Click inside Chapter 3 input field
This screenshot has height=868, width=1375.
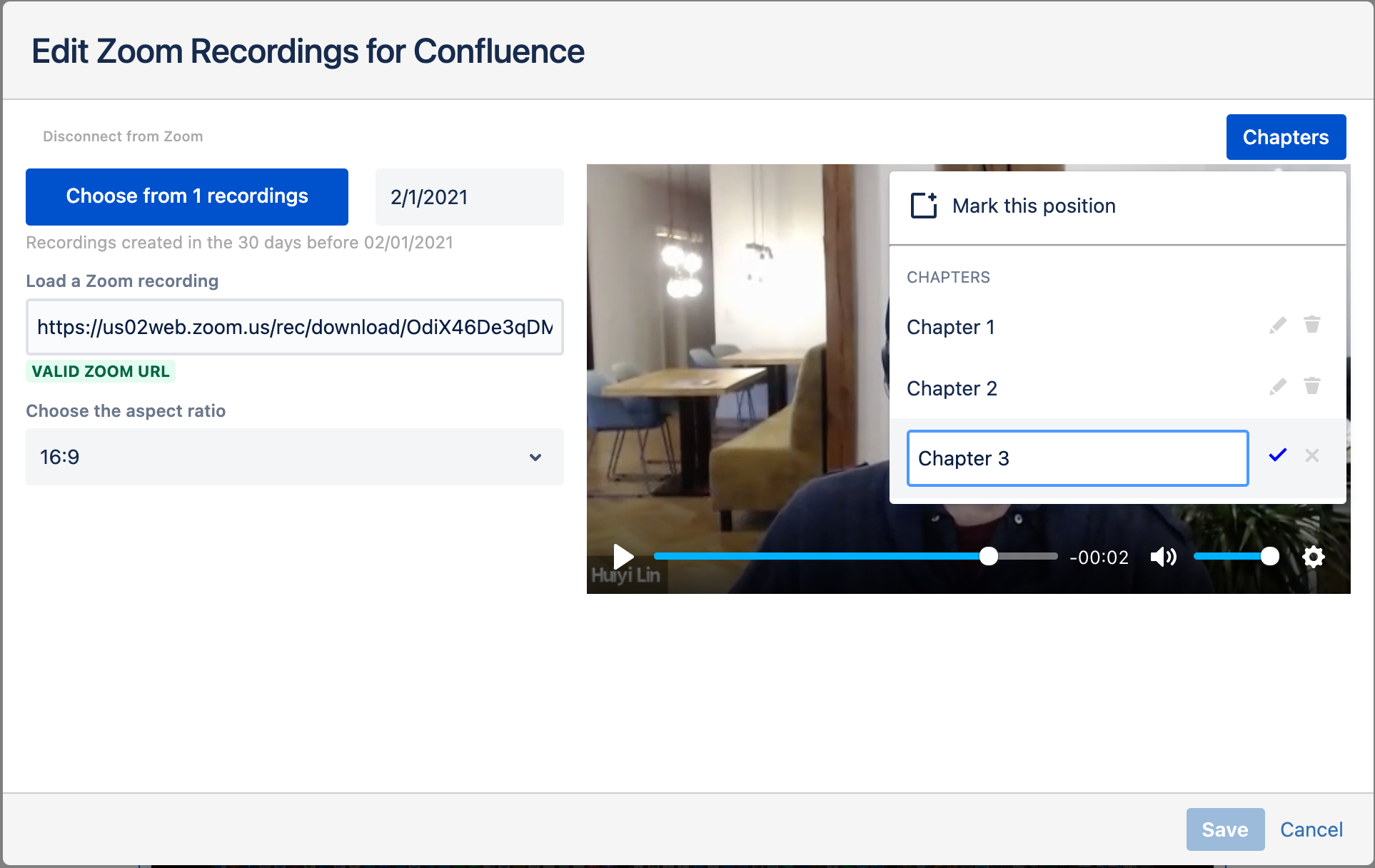1077,459
